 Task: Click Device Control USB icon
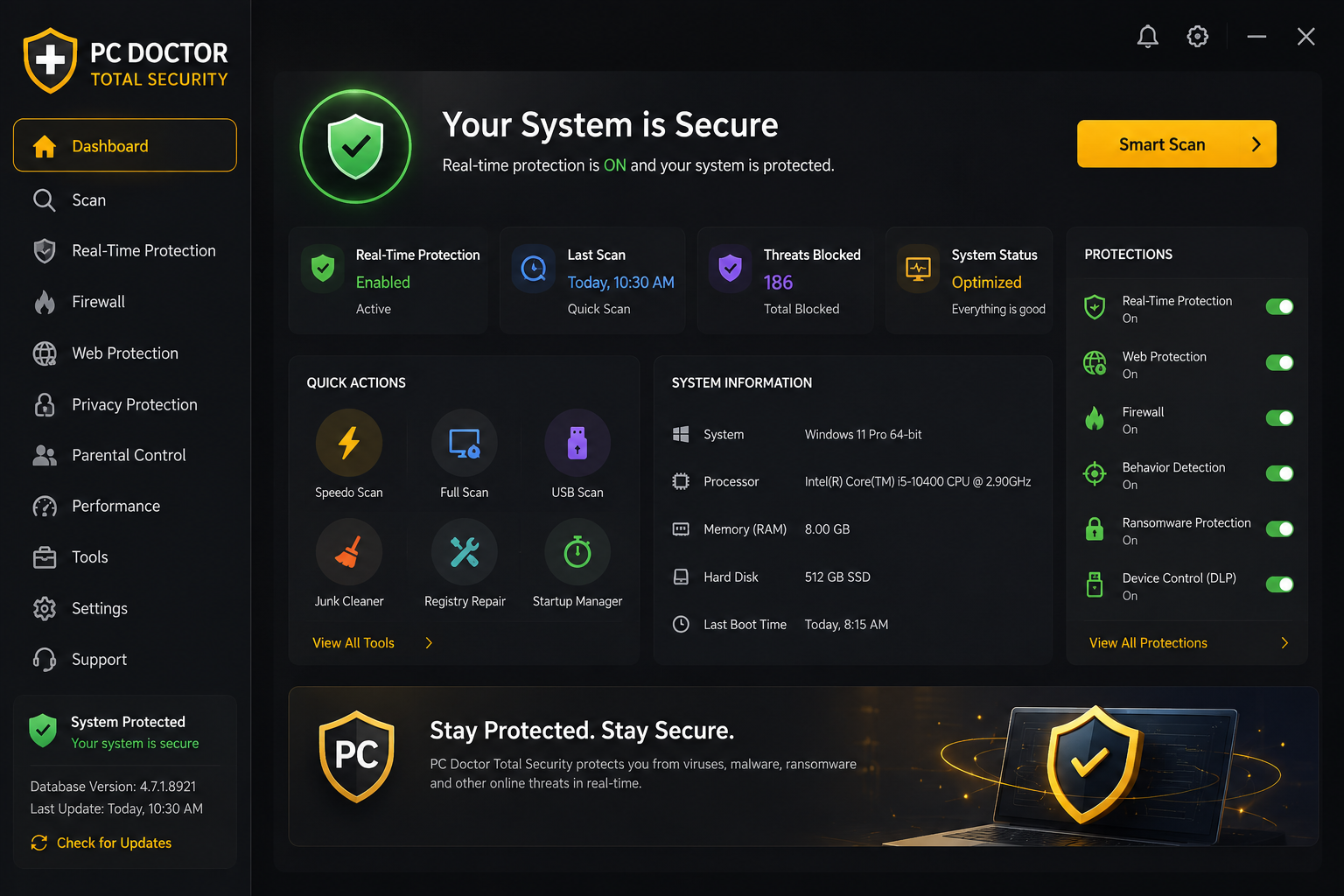1095,584
